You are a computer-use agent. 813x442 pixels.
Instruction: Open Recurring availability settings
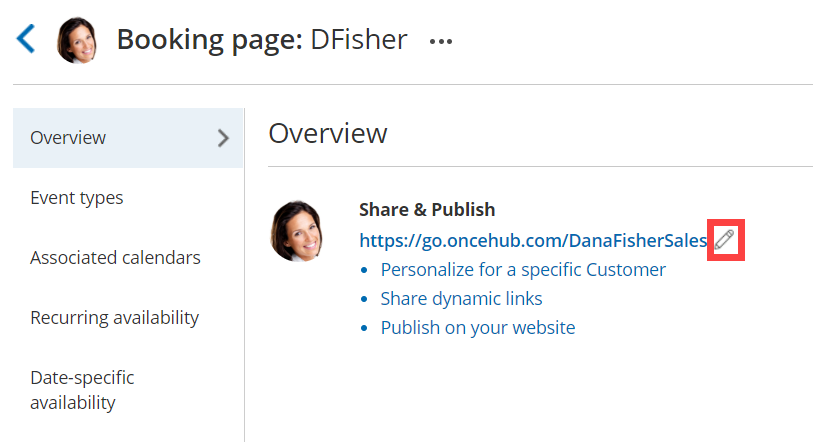114,318
